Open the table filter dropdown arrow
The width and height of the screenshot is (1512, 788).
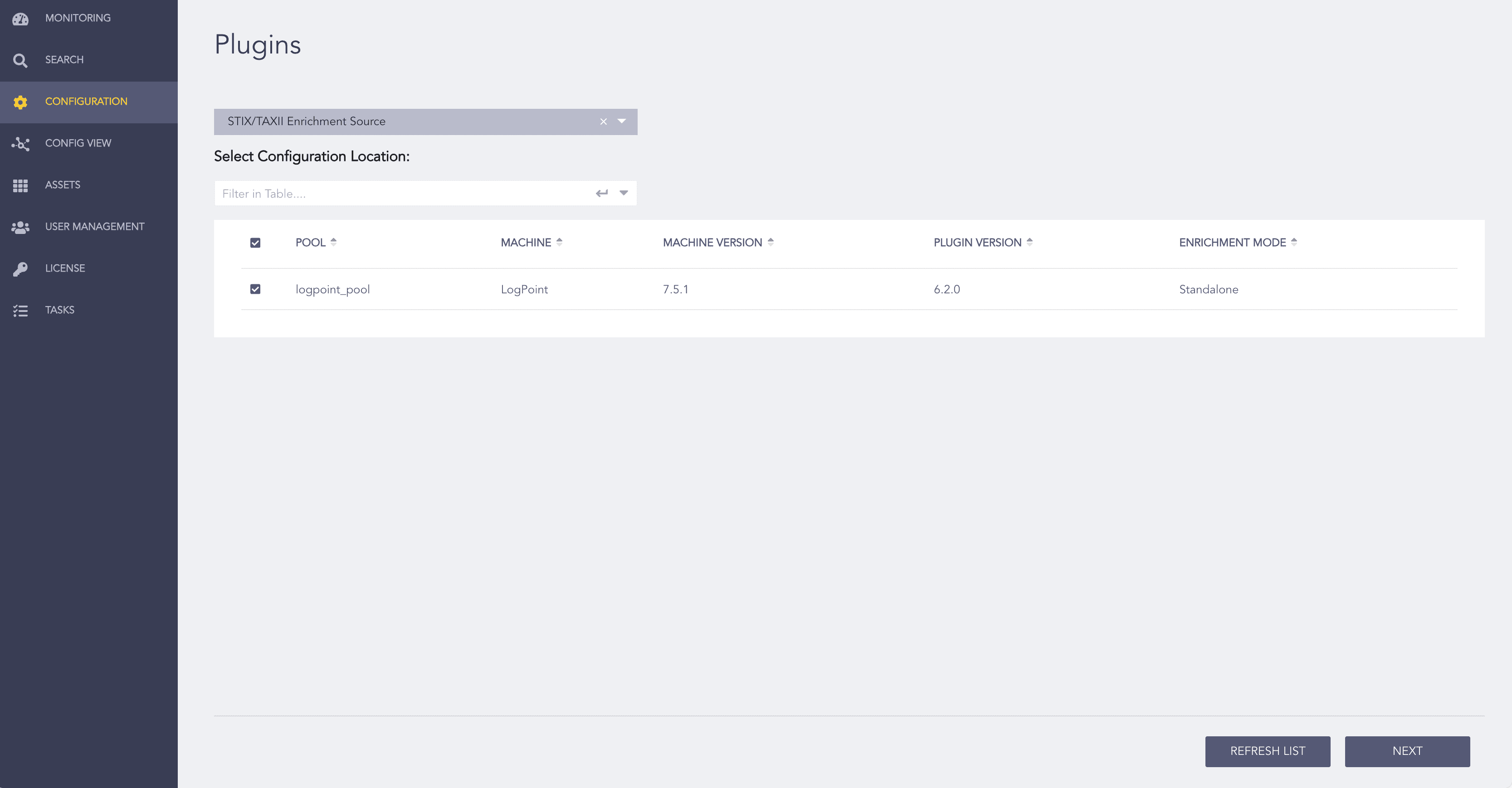(624, 193)
